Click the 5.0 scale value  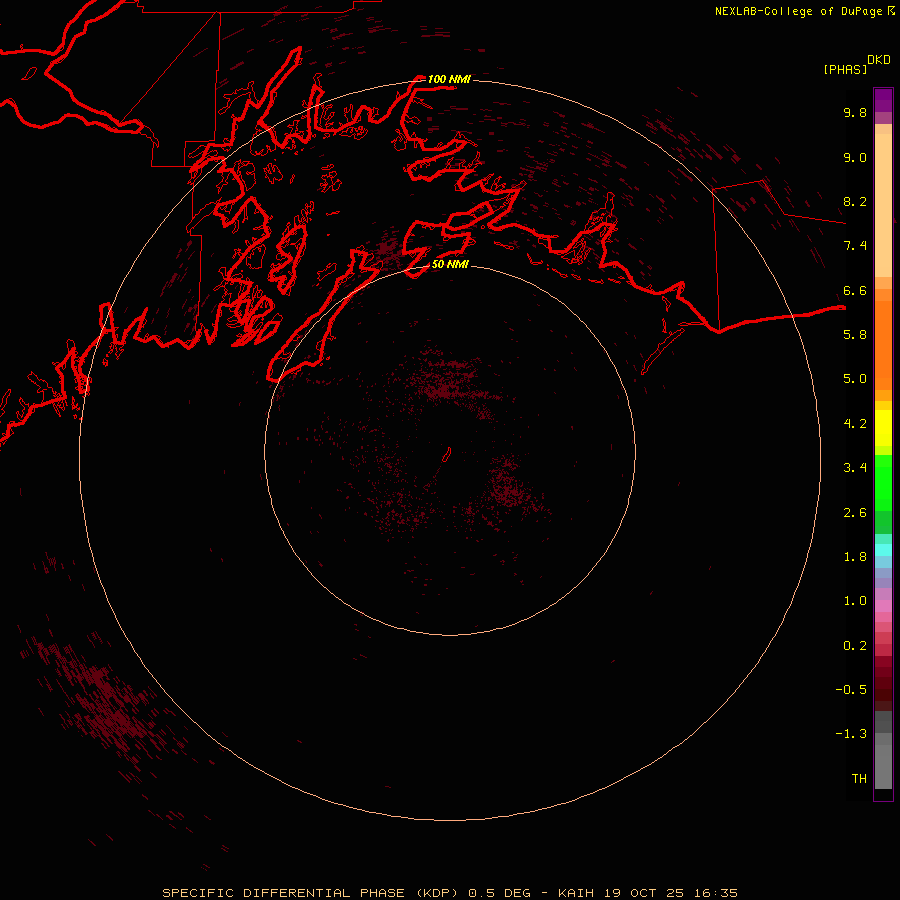coord(855,379)
